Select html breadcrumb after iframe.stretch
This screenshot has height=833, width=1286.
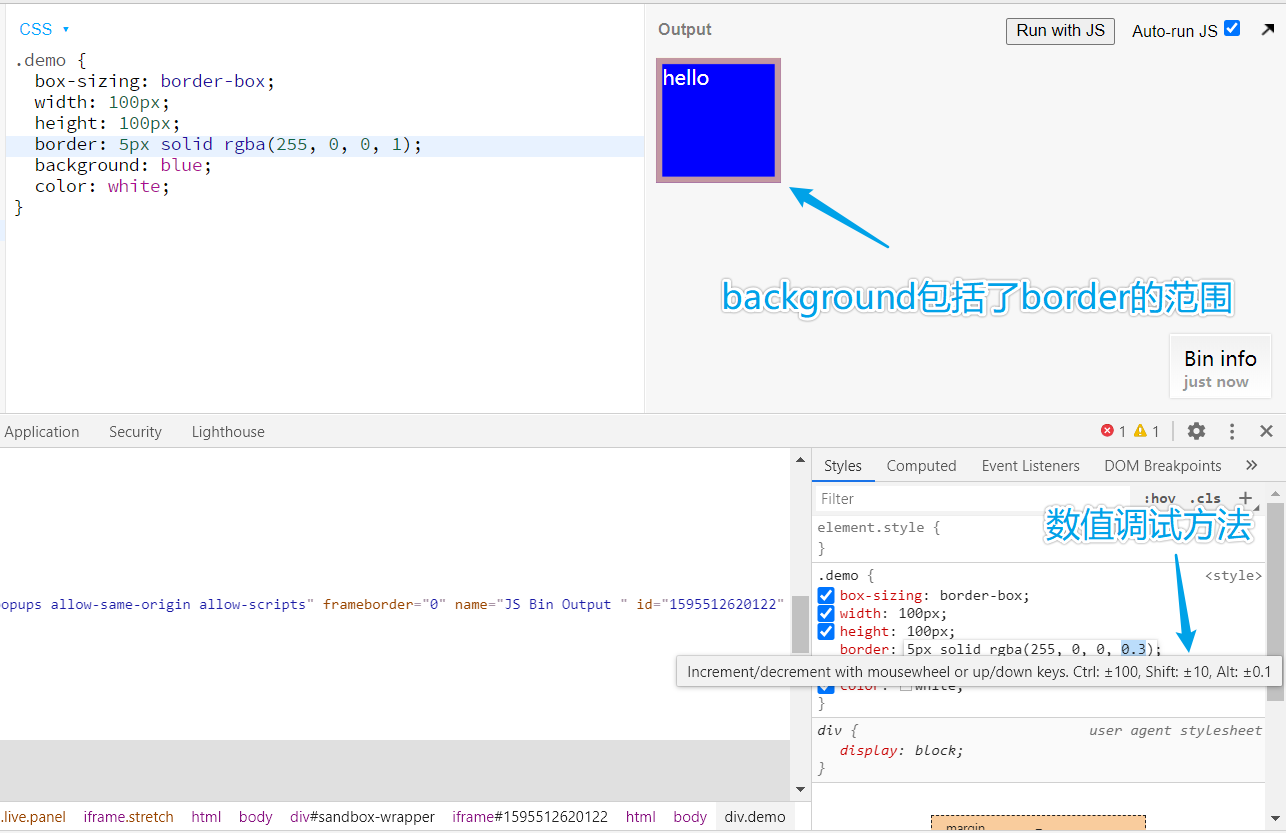click(x=206, y=817)
